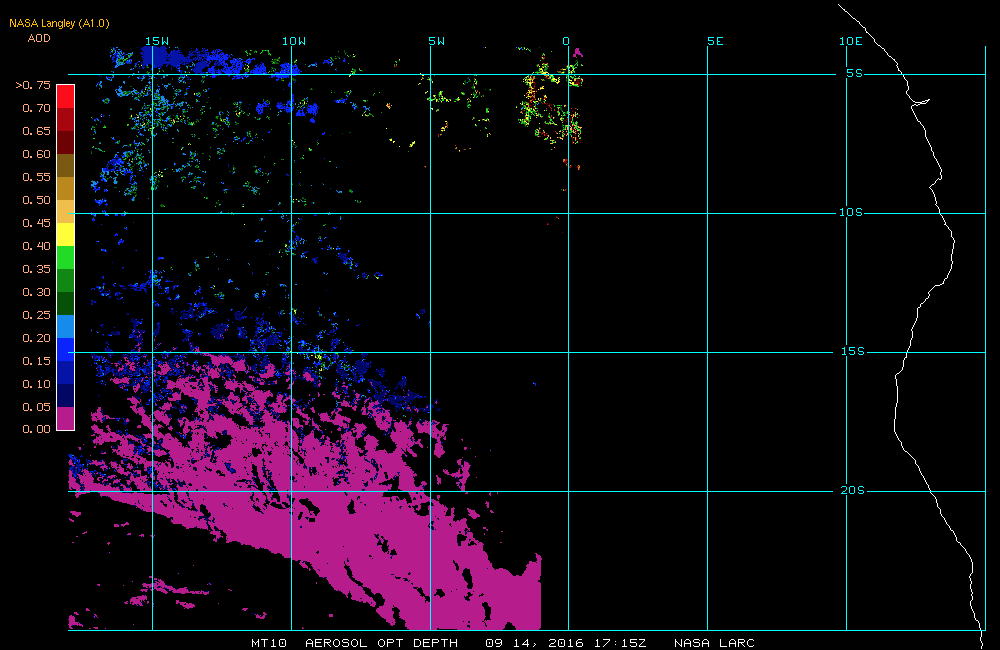
Task: Select the "0.45" legend value
Action: coord(36,223)
